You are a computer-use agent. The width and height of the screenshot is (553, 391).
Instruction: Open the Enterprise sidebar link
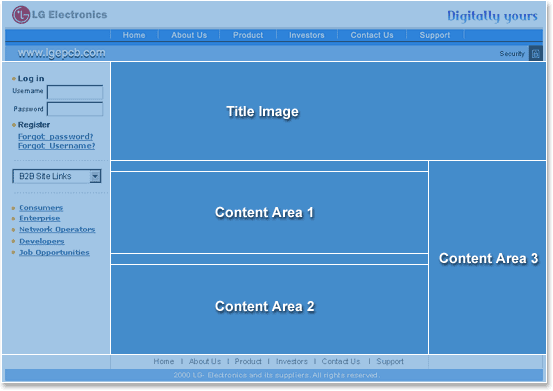pyautogui.click(x=40, y=218)
